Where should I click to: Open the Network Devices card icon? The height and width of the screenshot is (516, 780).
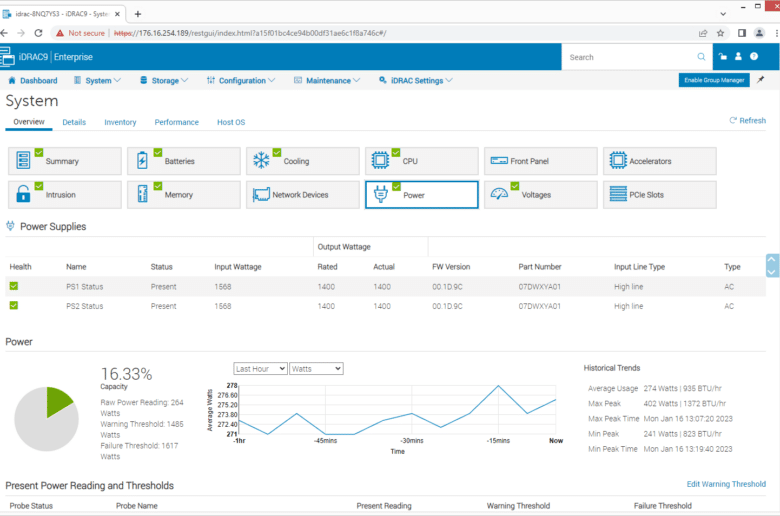click(x=261, y=195)
